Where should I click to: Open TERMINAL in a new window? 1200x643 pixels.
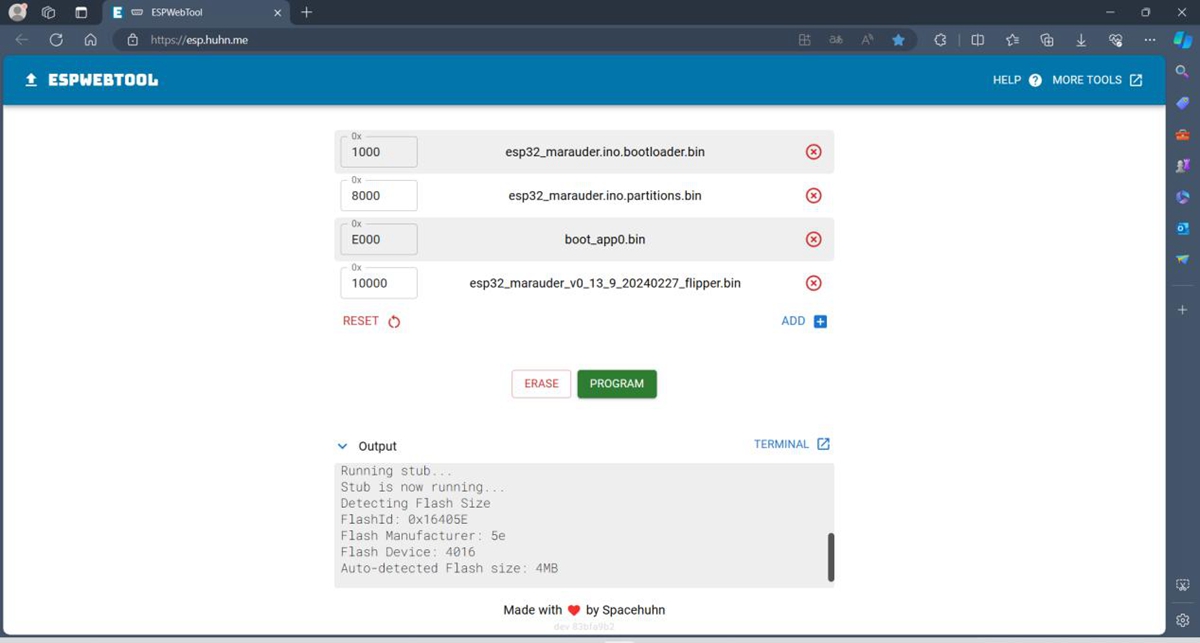click(x=823, y=444)
